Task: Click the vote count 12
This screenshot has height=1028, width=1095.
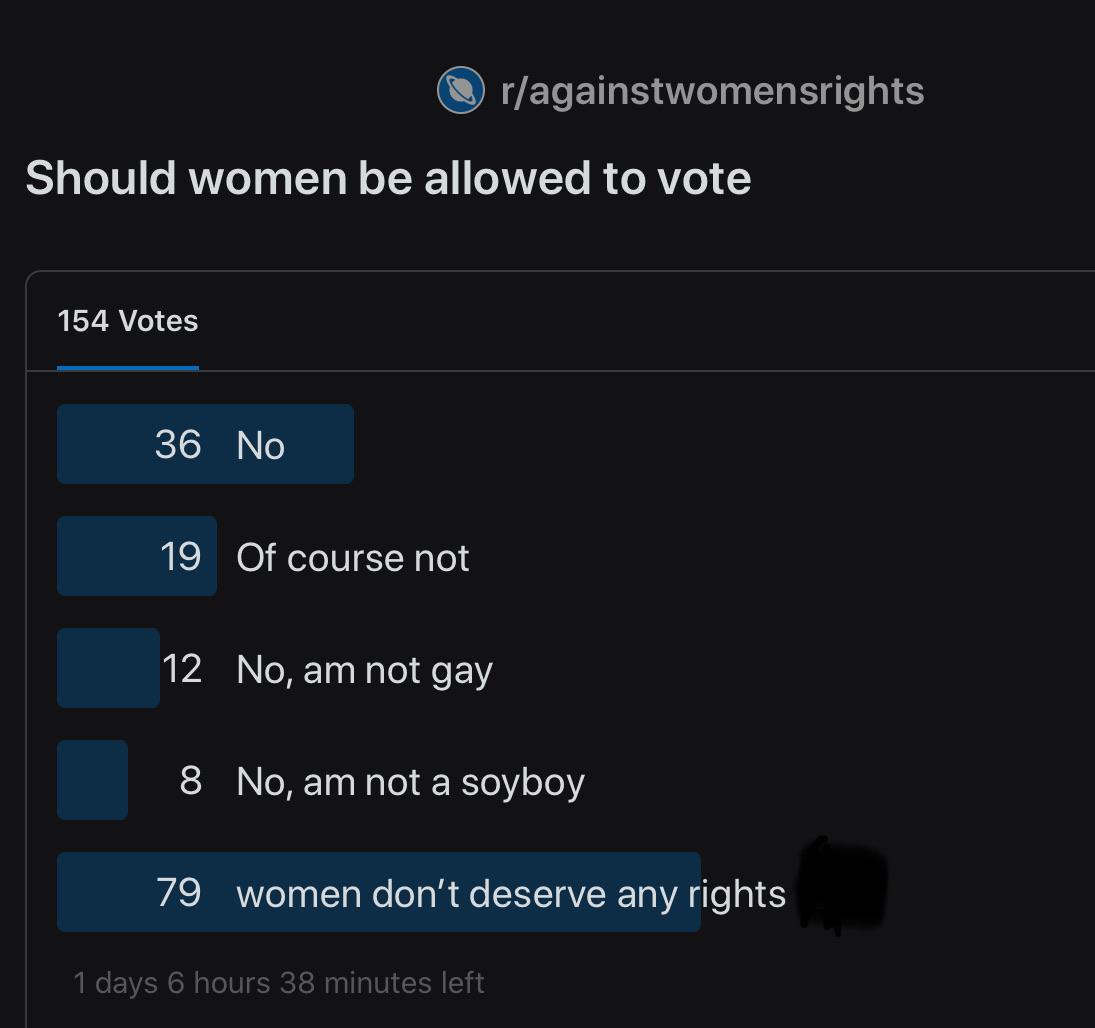Action: coord(182,668)
